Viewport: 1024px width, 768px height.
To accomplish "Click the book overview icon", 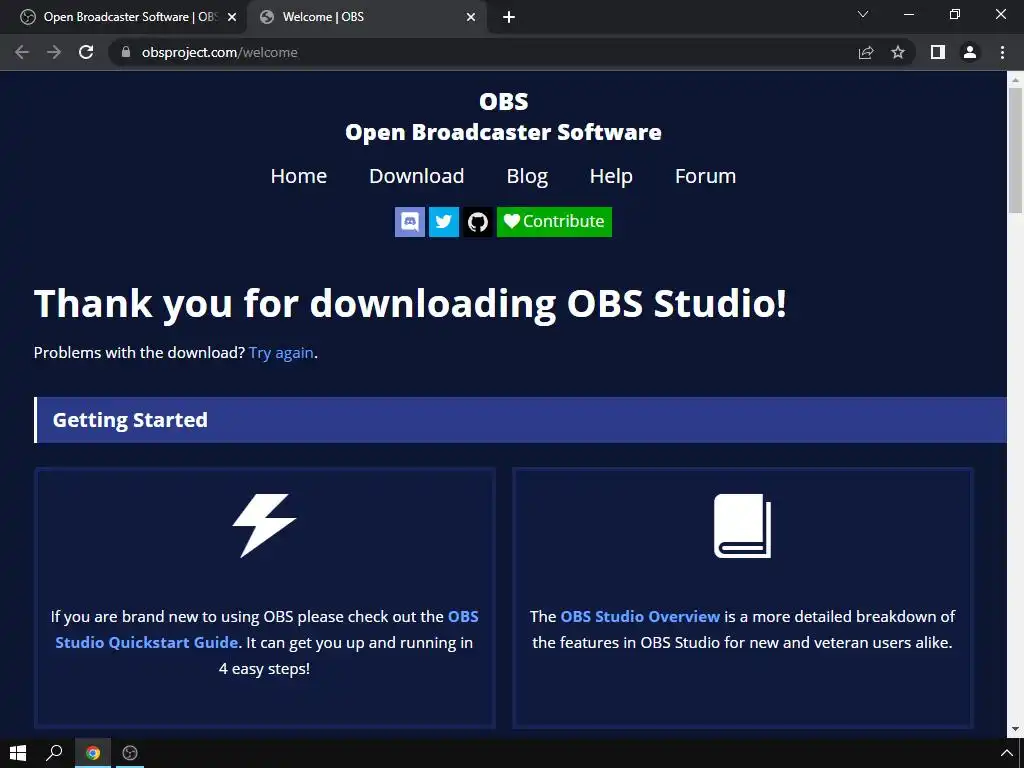I will 743,526.
